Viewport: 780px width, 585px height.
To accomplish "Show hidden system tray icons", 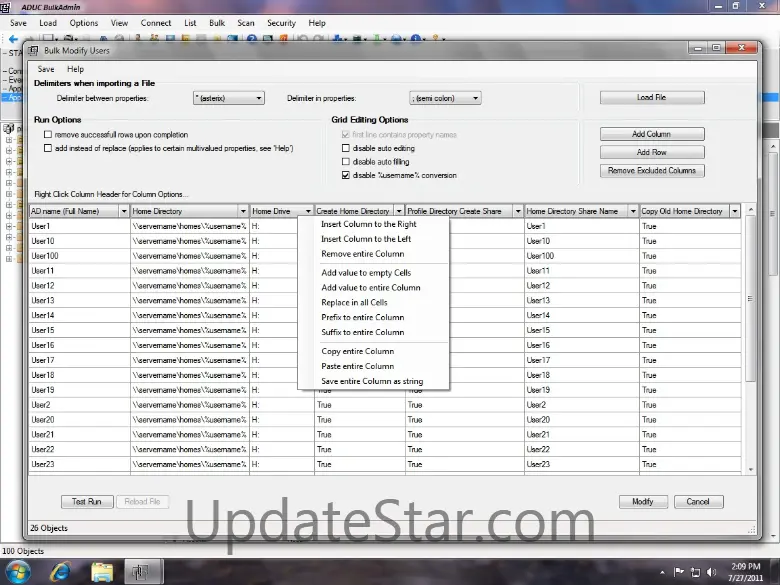I will point(662,573).
